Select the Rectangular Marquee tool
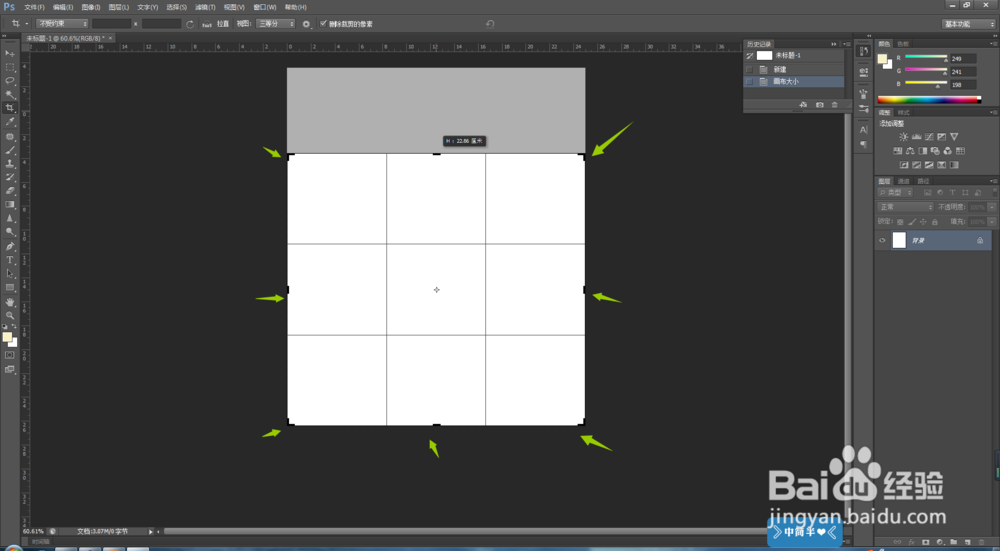 click(x=10, y=67)
